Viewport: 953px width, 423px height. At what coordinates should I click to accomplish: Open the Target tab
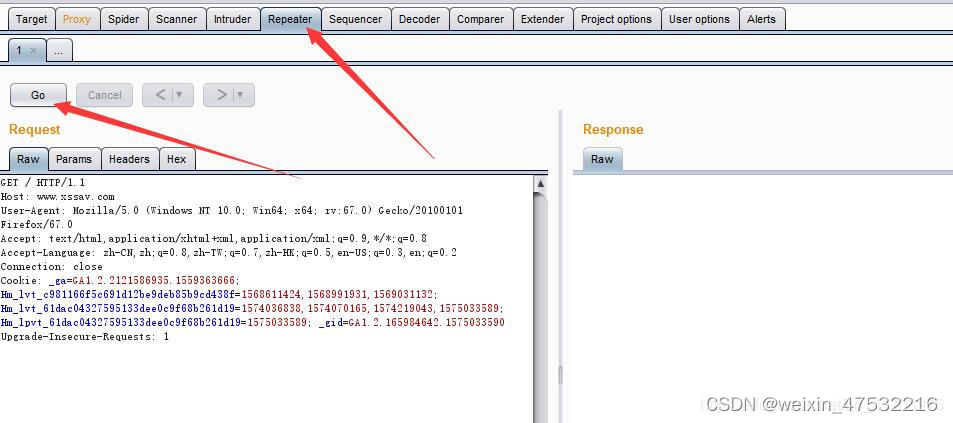coord(32,19)
